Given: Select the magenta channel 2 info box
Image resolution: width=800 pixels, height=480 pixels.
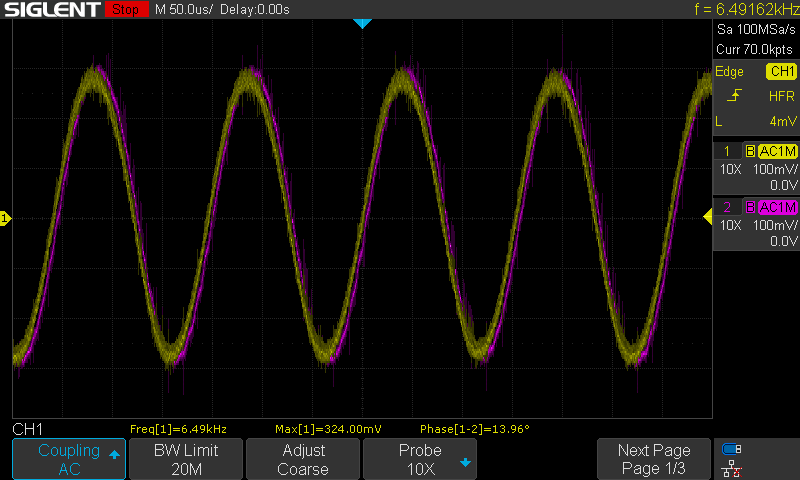Looking at the screenshot, I should coord(756,224).
